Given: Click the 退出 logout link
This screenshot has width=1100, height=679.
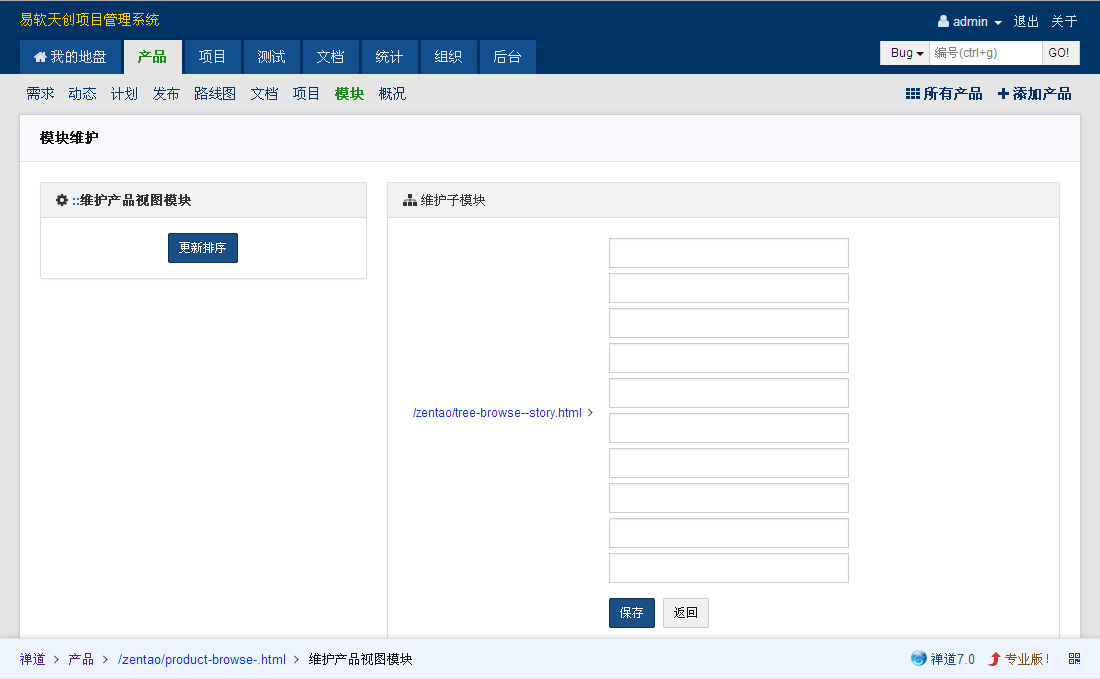Looking at the screenshot, I should (x=1026, y=22).
